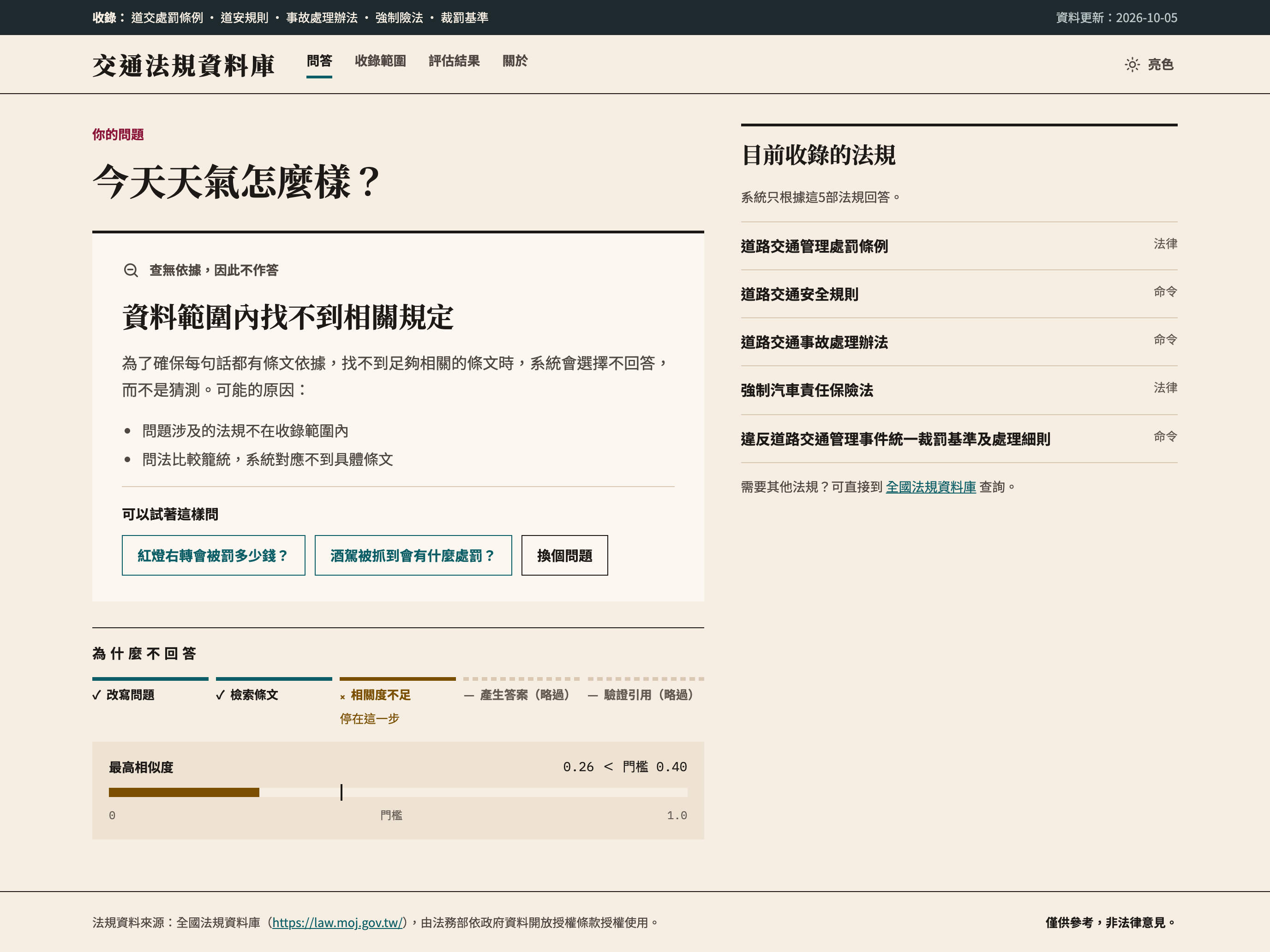Click the 換個問題 button
Screen dimensions: 1270x952
pyautogui.click(x=564, y=555)
